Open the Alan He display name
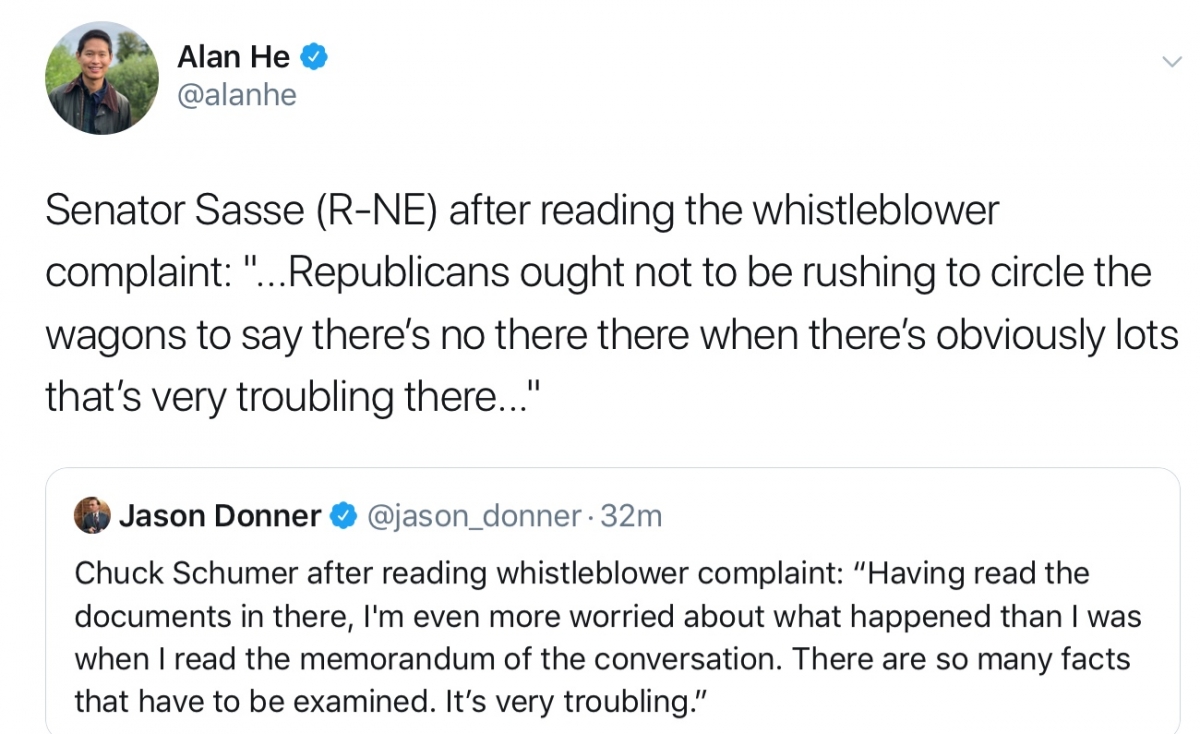This screenshot has width=1200, height=734. (x=234, y=57)
